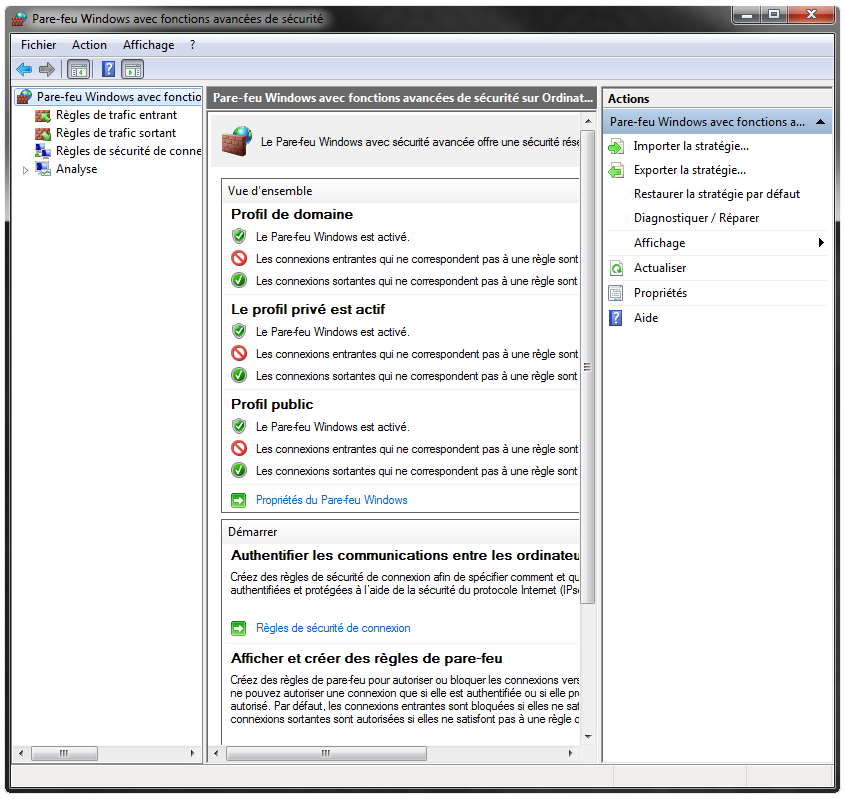Viewport: 845px width, 799px height.
Task: Click Exporter la stratégie action
Action: coord(690,170)
